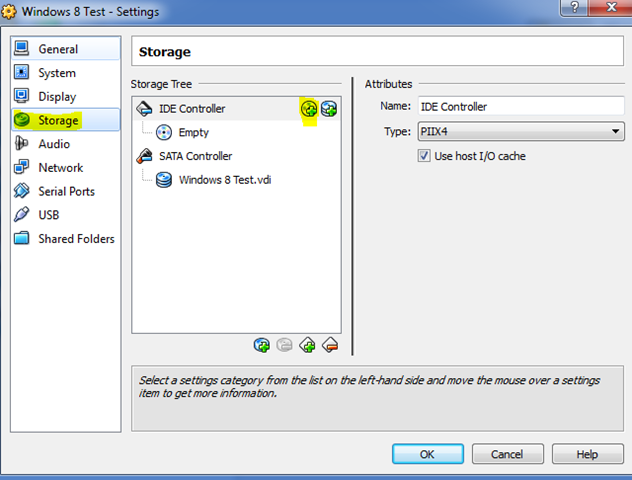Click the Cancel button

pyautogui.click(x=507, y=454)
